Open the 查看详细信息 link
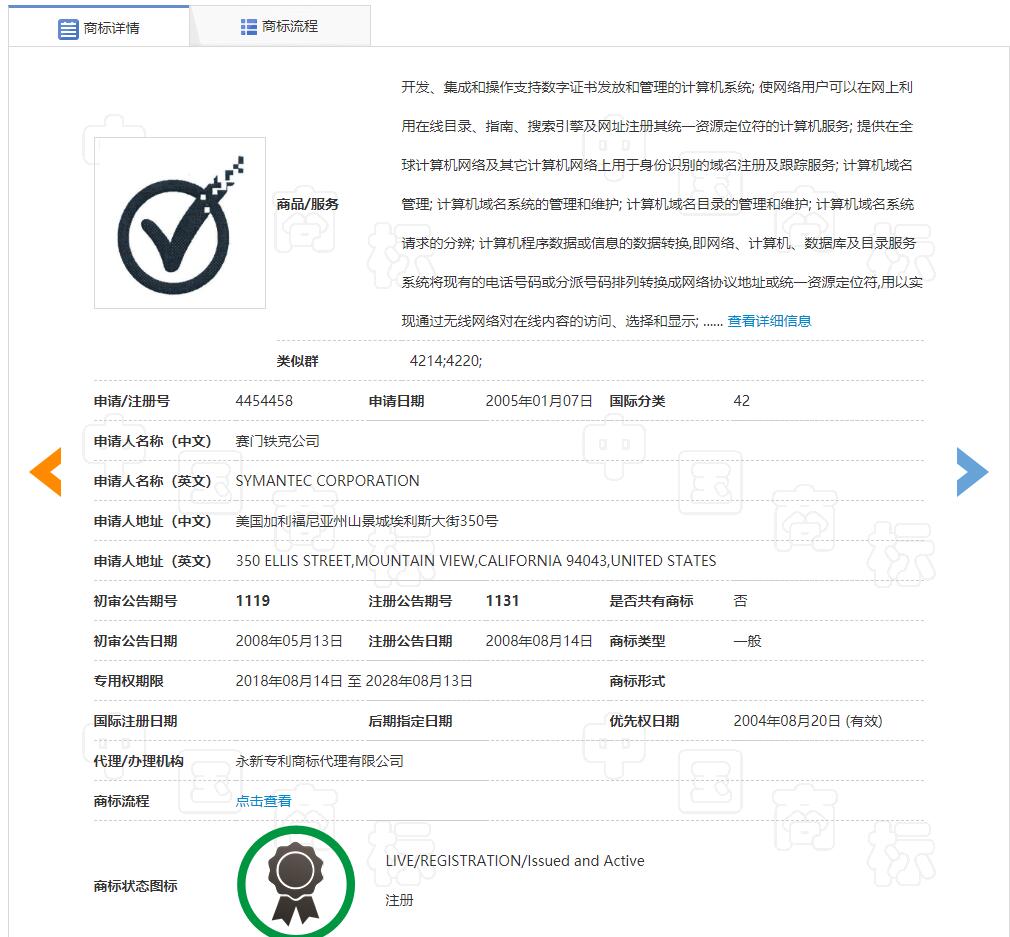 click(769, 321)
